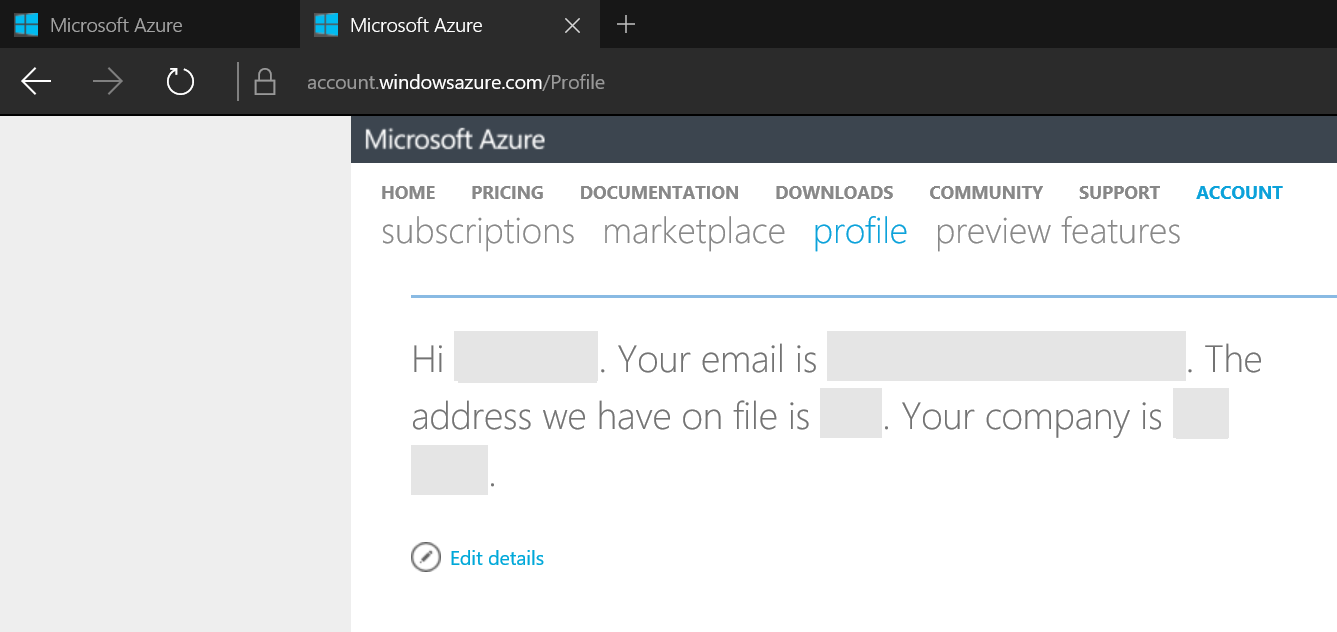Navigate to DOWNLOADS
1337x632 pixels.
pyautogui.click(x=834, y=193)
